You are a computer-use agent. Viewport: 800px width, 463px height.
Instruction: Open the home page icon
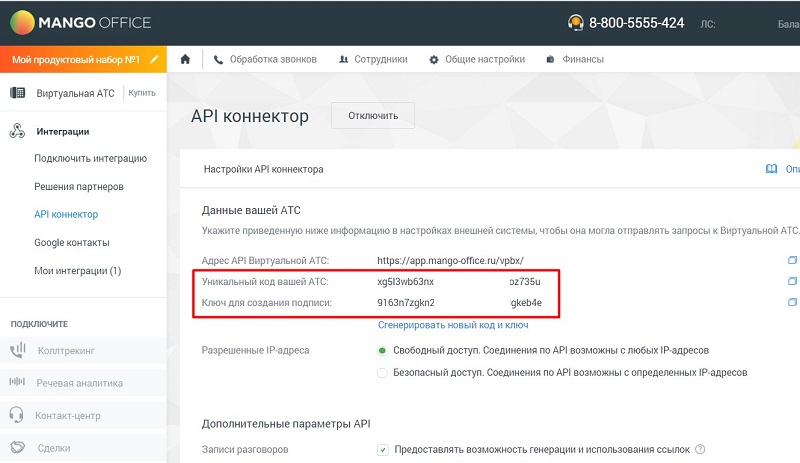tap(185, 59)
